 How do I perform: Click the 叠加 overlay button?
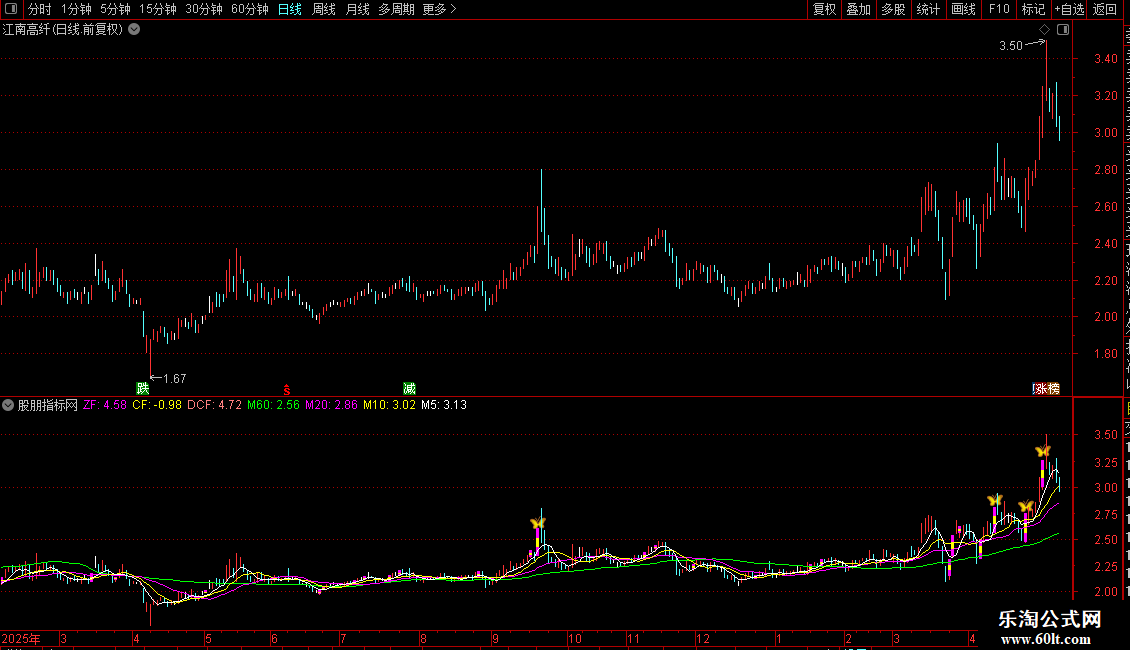point(858,9)
